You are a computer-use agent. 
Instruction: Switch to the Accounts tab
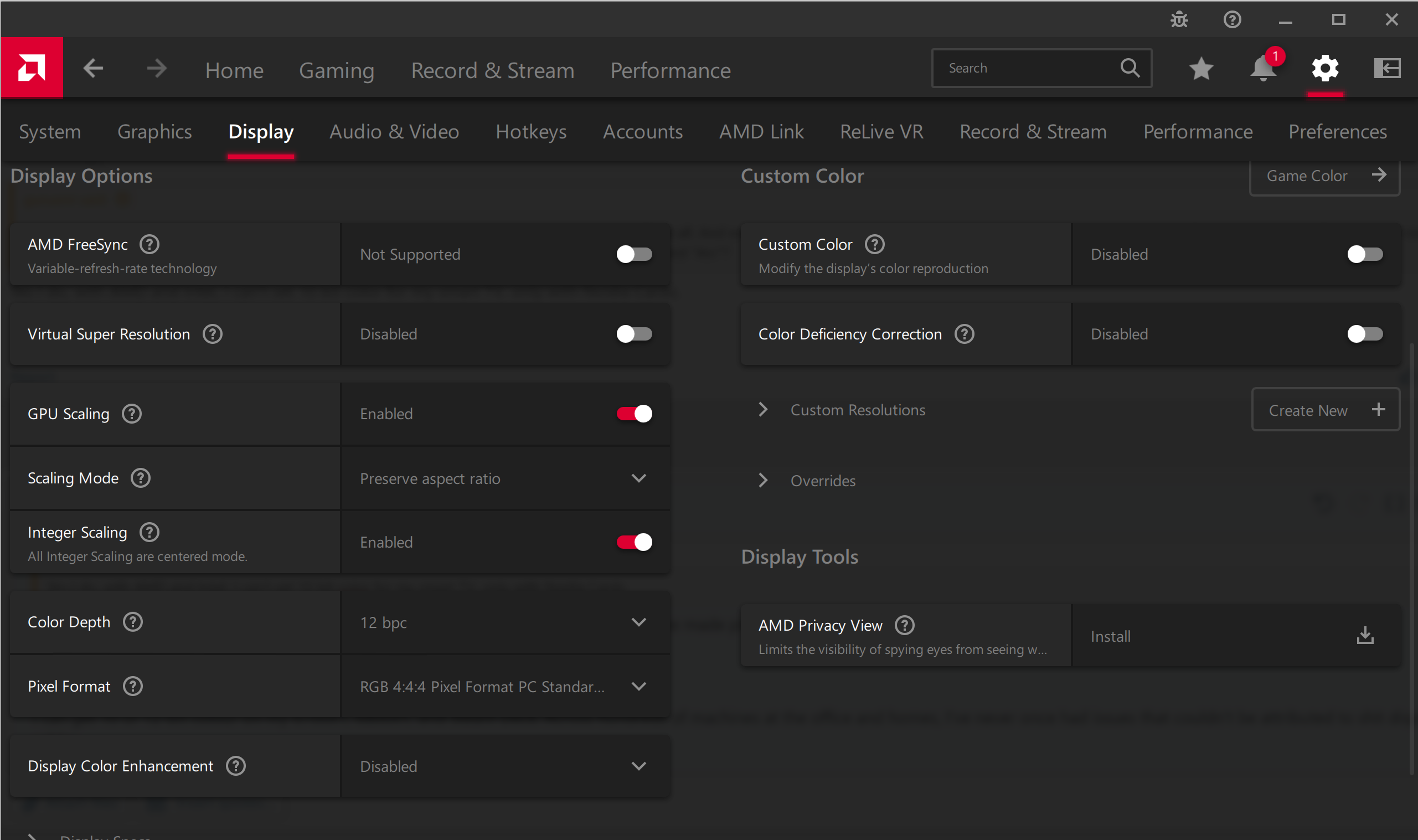pos(643,132)
